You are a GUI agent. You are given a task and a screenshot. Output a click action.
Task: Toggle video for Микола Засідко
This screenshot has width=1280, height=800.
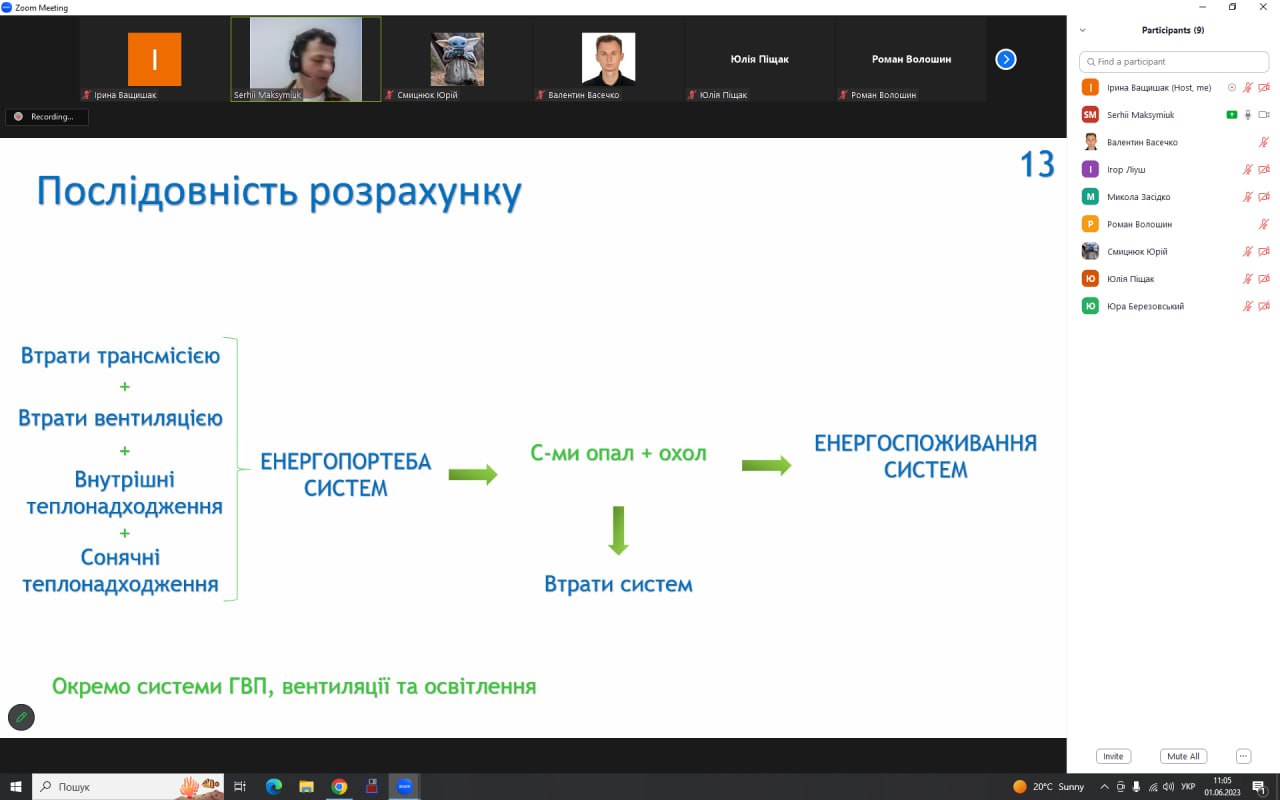click(1264, 197)
